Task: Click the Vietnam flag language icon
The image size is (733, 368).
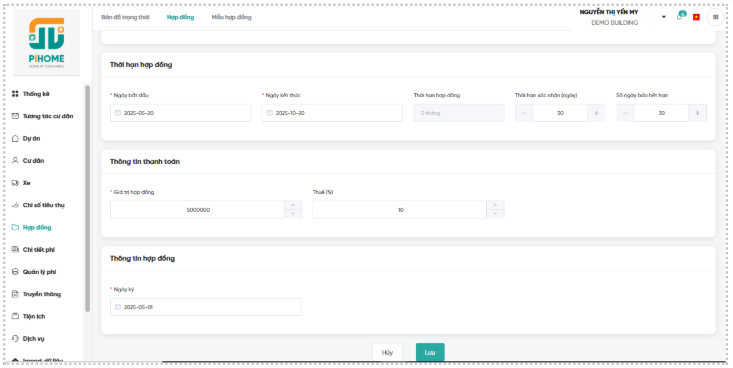Action: point(696,17)
